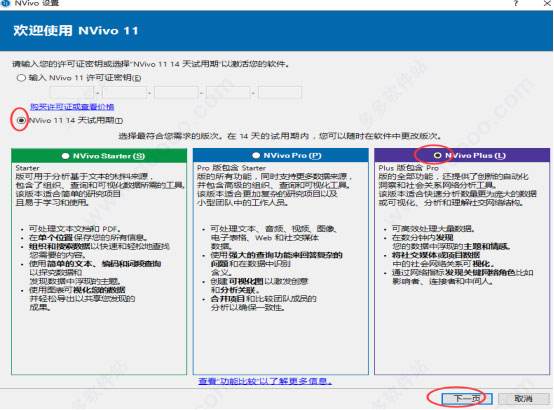The height and width of the screenshot is (410, 554).
Task: Select the enter NVivo 11 license key option
Action: 21,78
